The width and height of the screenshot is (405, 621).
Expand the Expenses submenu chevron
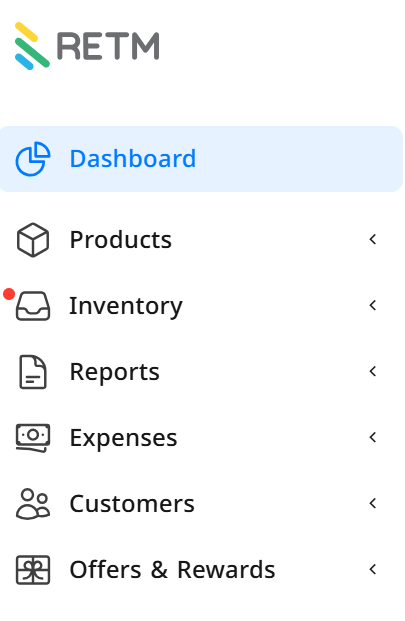[373, 437]
